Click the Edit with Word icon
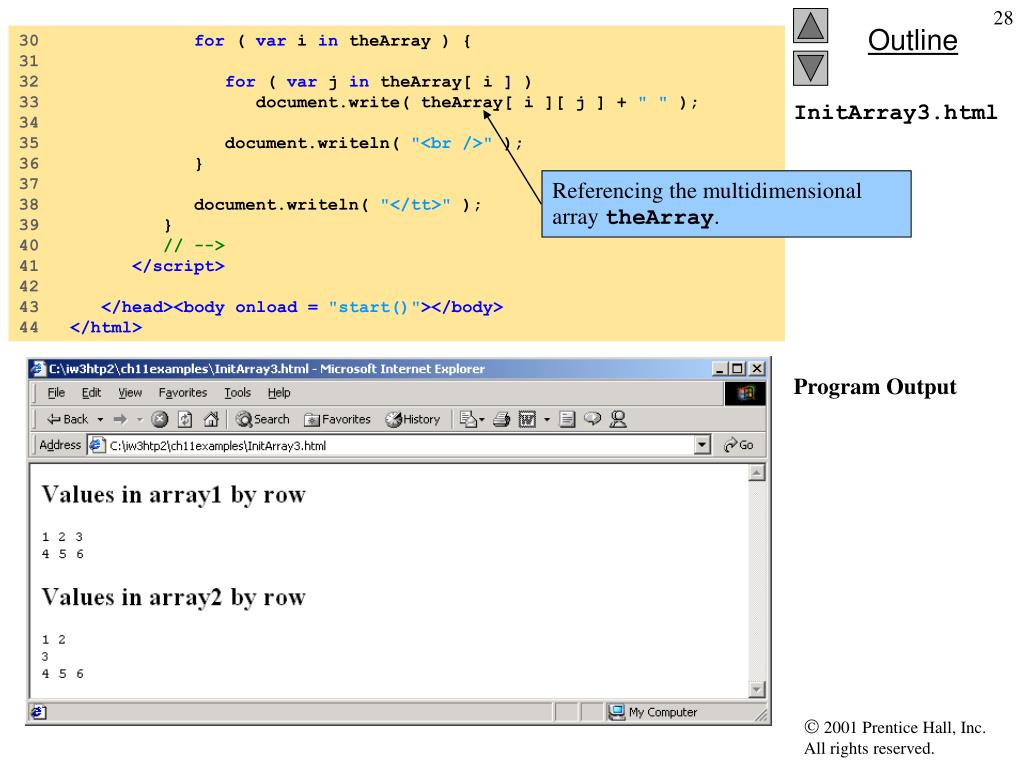 click(527, 419)
